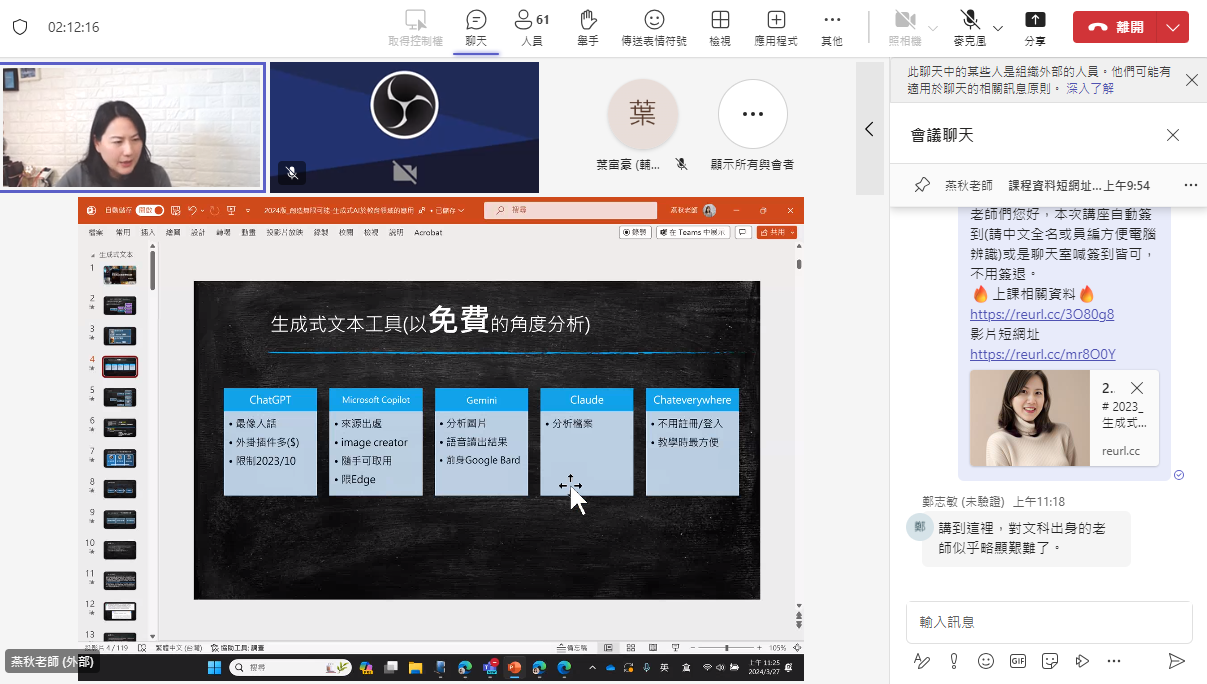Expand camera options arrow next to 照相機

(x=933, y=28)
